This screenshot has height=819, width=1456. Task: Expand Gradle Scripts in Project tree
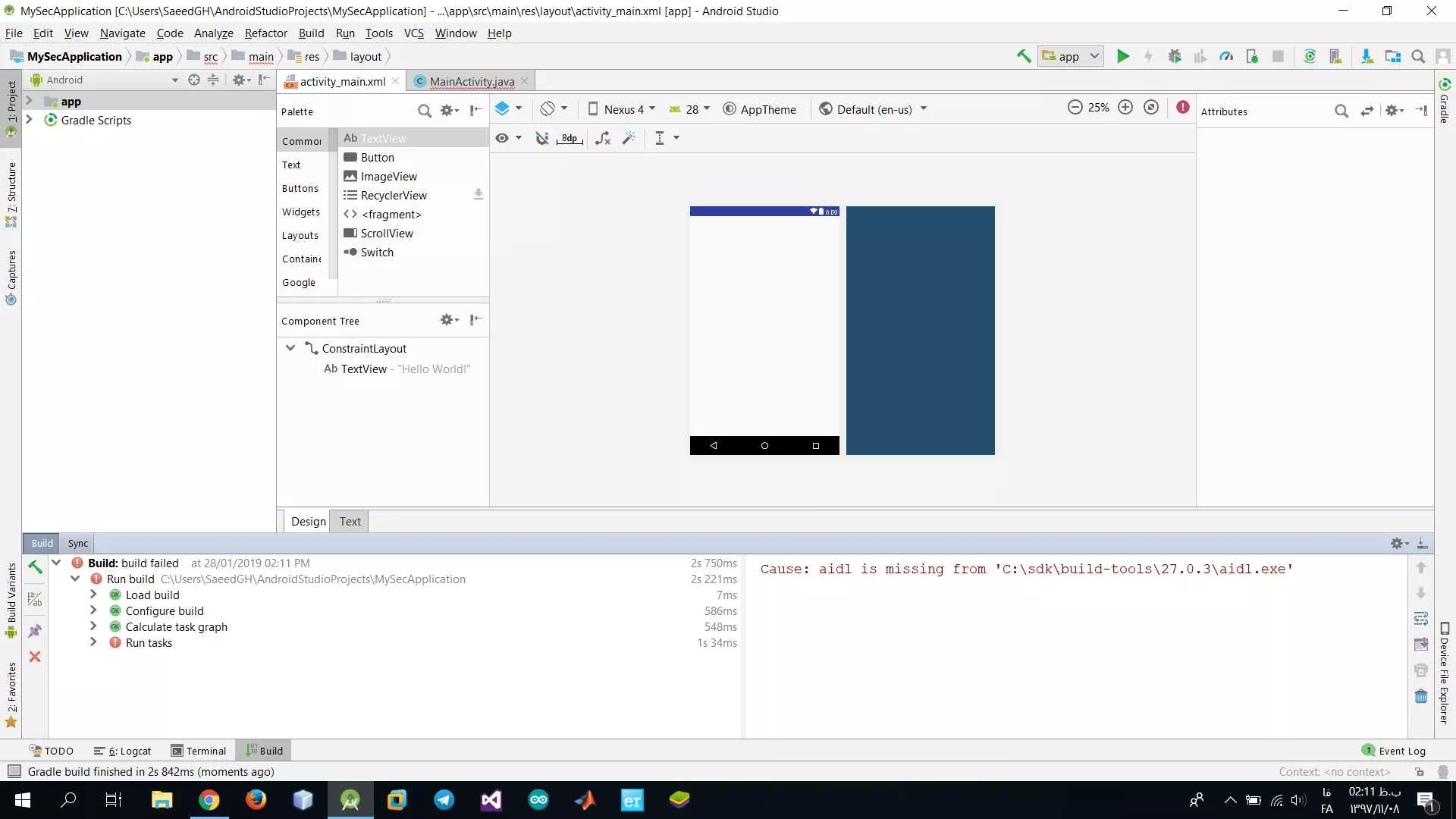click(29, 120)
